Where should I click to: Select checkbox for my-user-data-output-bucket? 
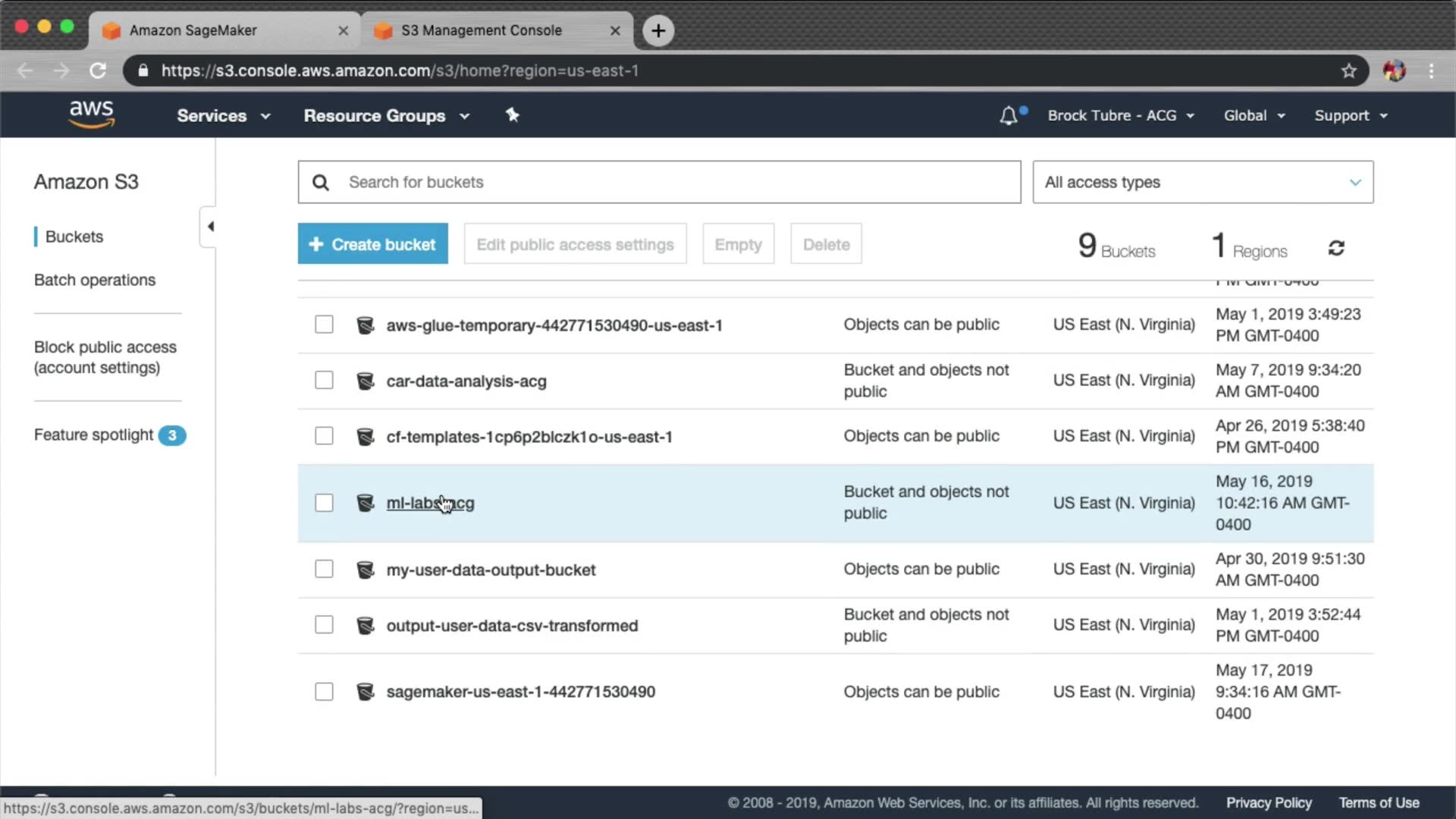tap(324, 569)
